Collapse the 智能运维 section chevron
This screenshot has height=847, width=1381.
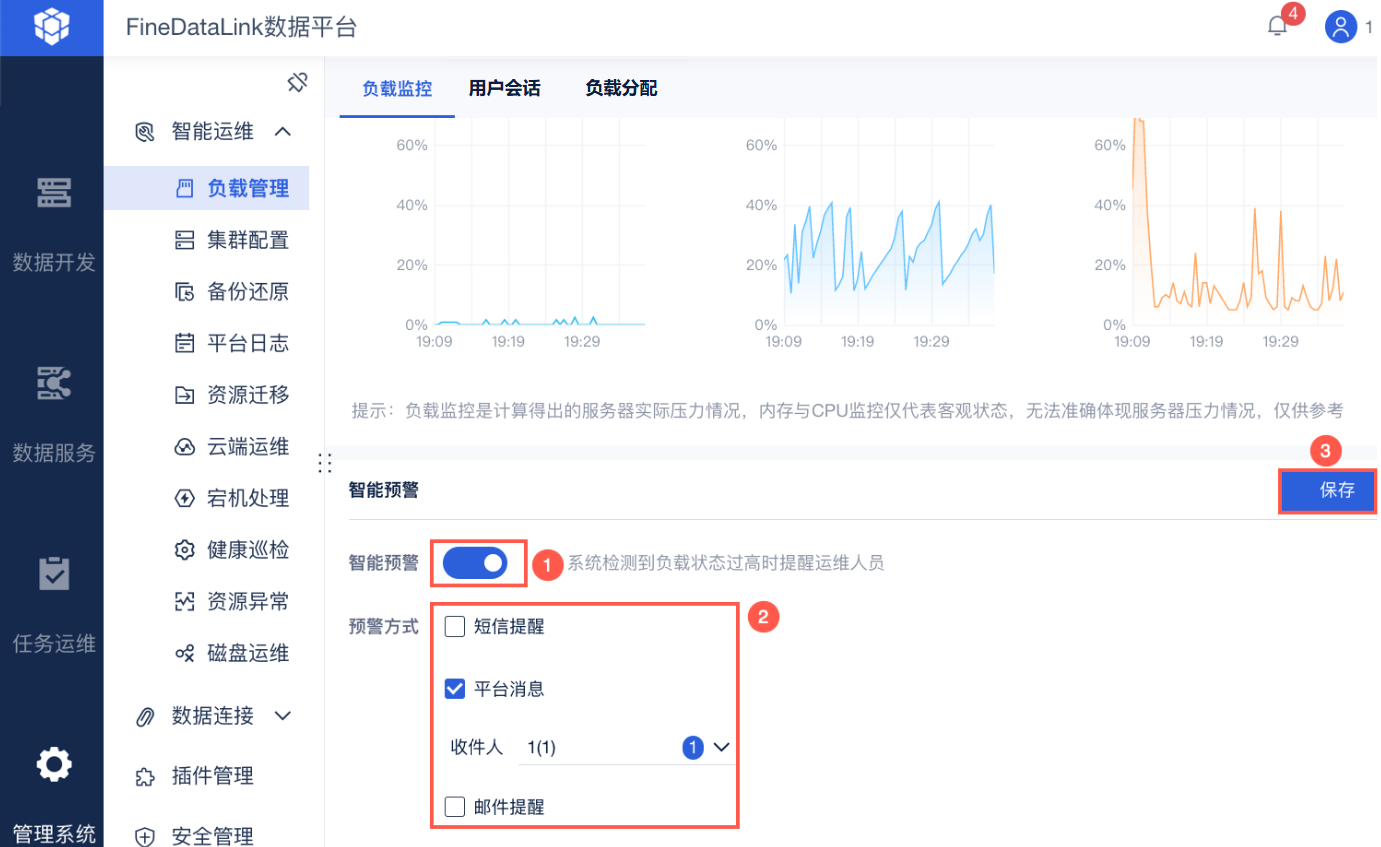point(283,131)
